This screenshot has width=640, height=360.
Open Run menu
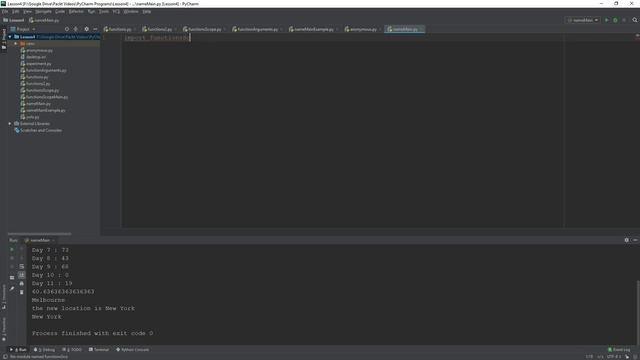point(91,11)
